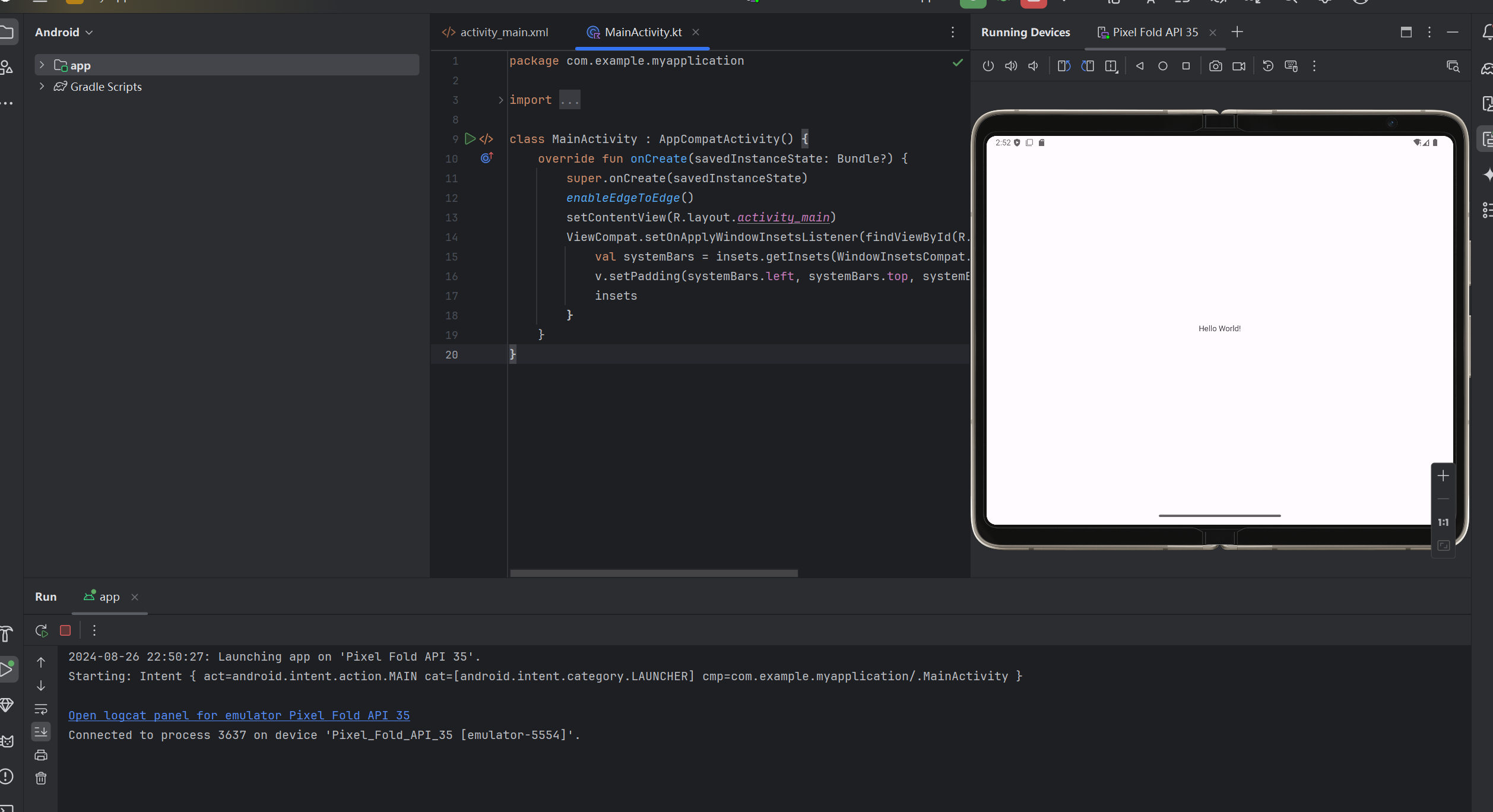Click the emulator Back triangle button
The image size is (1493, 812).
pyautogui.click(x=1140, y=66)
